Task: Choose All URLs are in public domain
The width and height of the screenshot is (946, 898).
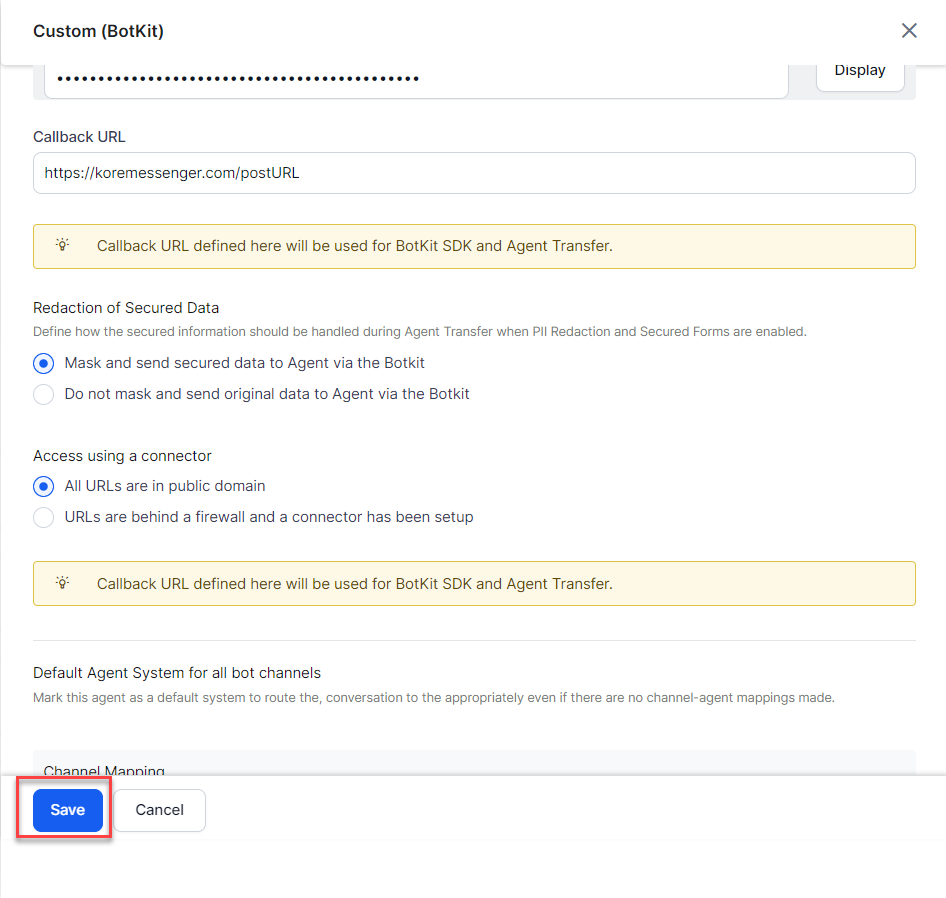Action: pos(44,486)
